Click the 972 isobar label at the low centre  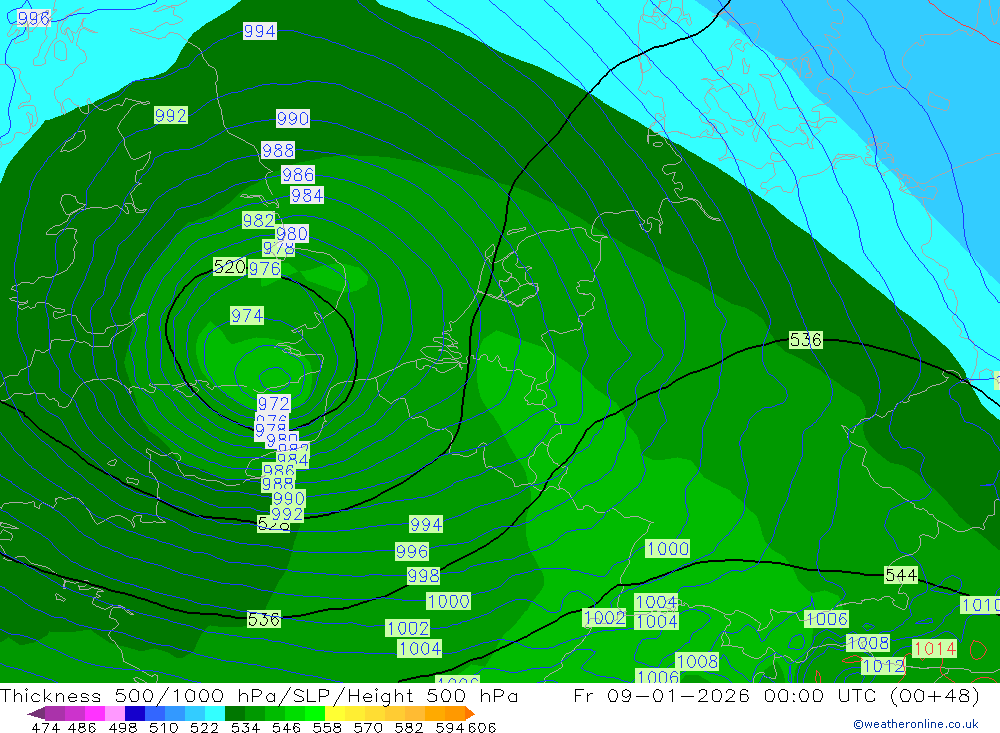pos(274,403)
